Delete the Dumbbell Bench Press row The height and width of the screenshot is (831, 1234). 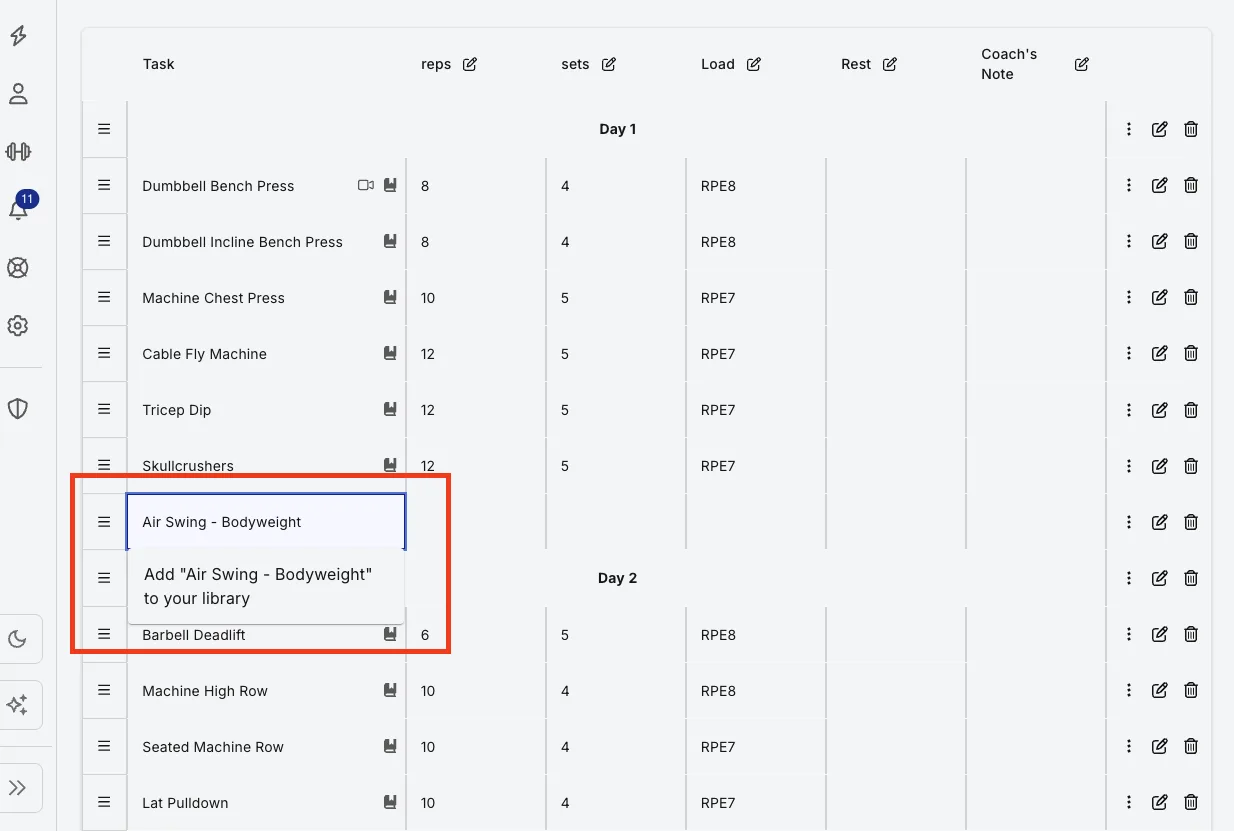[1191, 185]
